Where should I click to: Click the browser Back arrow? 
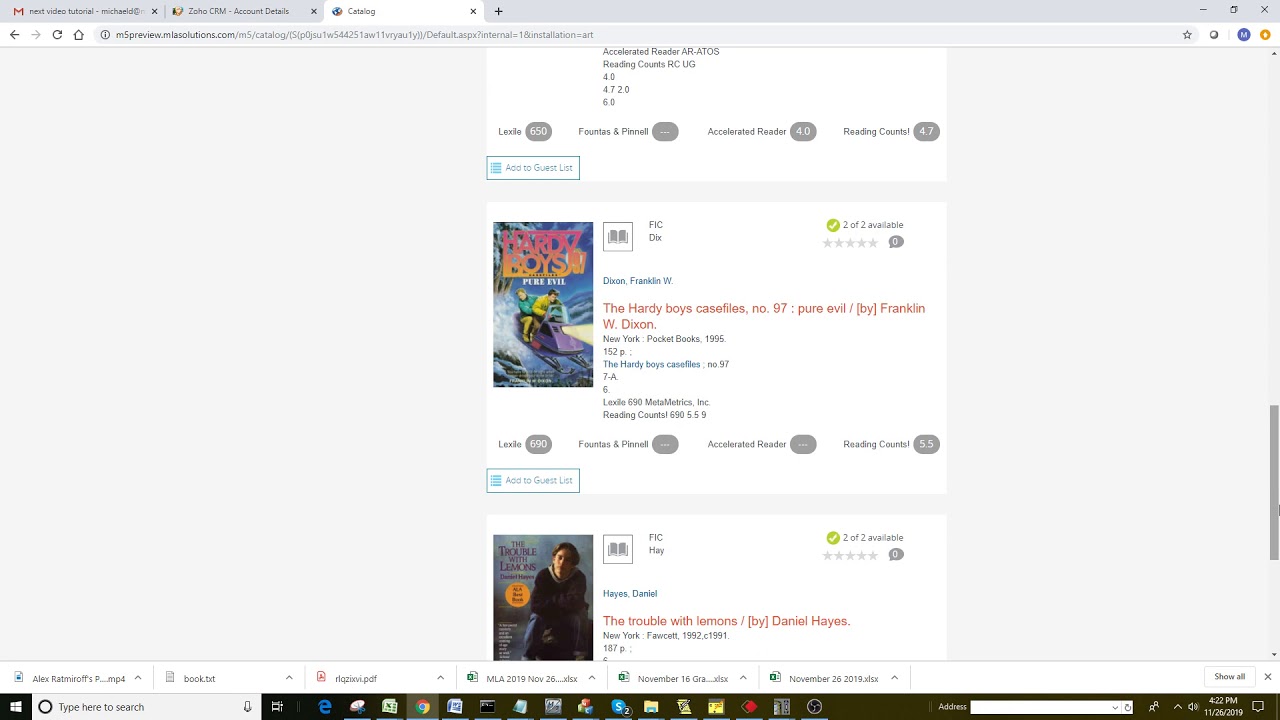tap(14, 34)
